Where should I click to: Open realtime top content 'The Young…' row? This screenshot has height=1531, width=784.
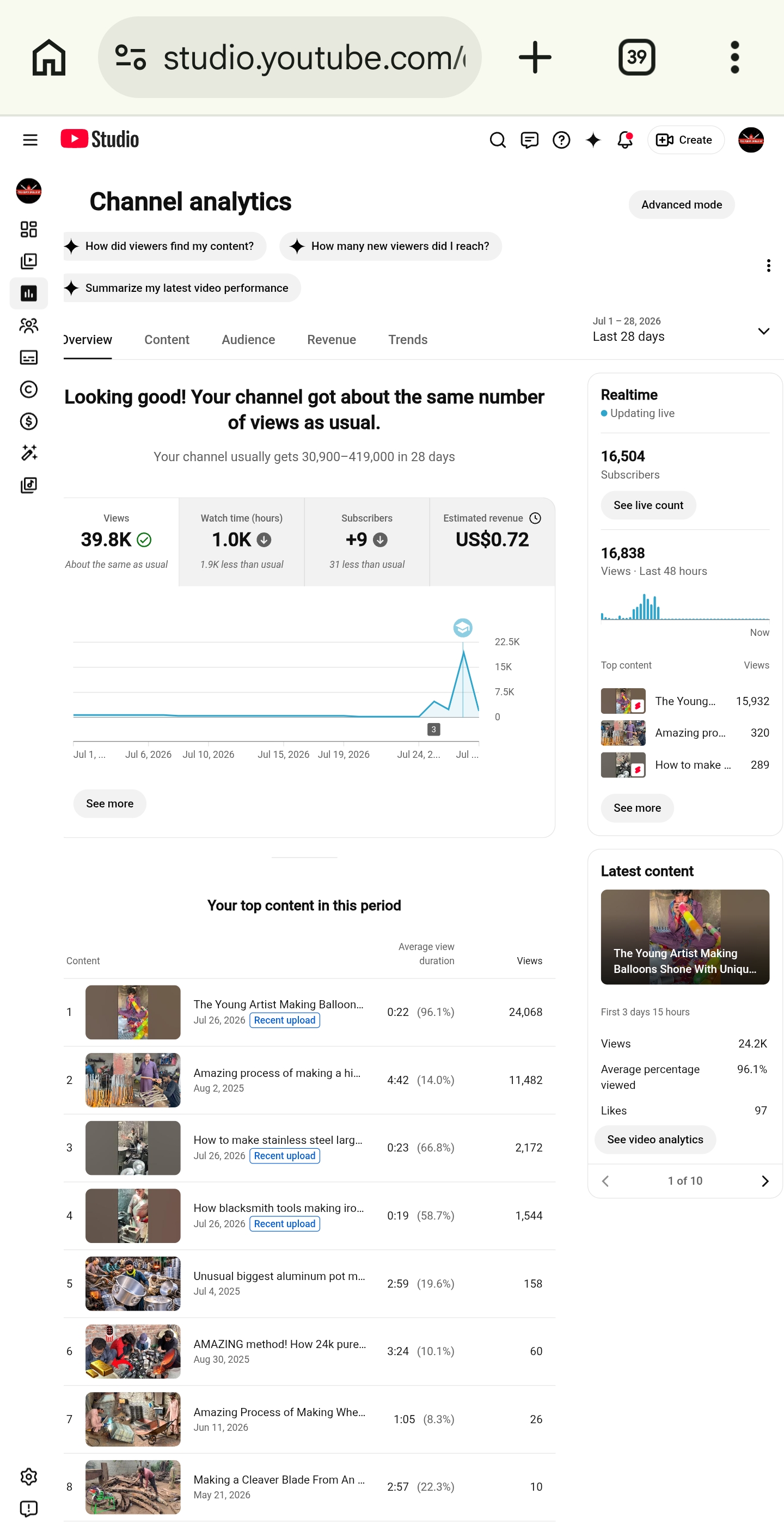tap(685, 701)
